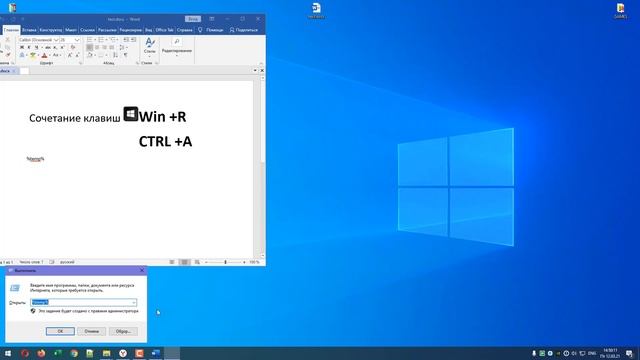Click the numbered list icon
Viewport: 640px width, 360px height.
(101, 40)
